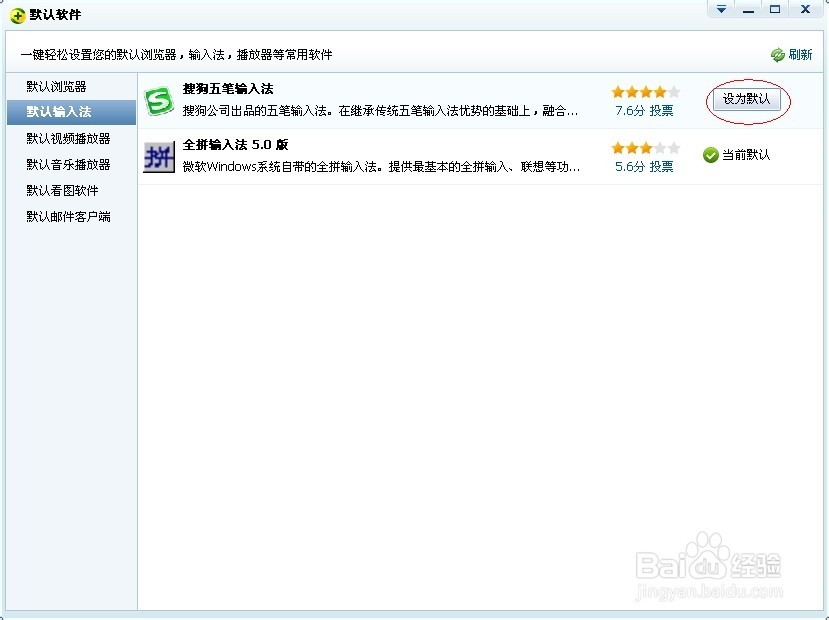Click the 刷新 refresh link

[800, 54]
